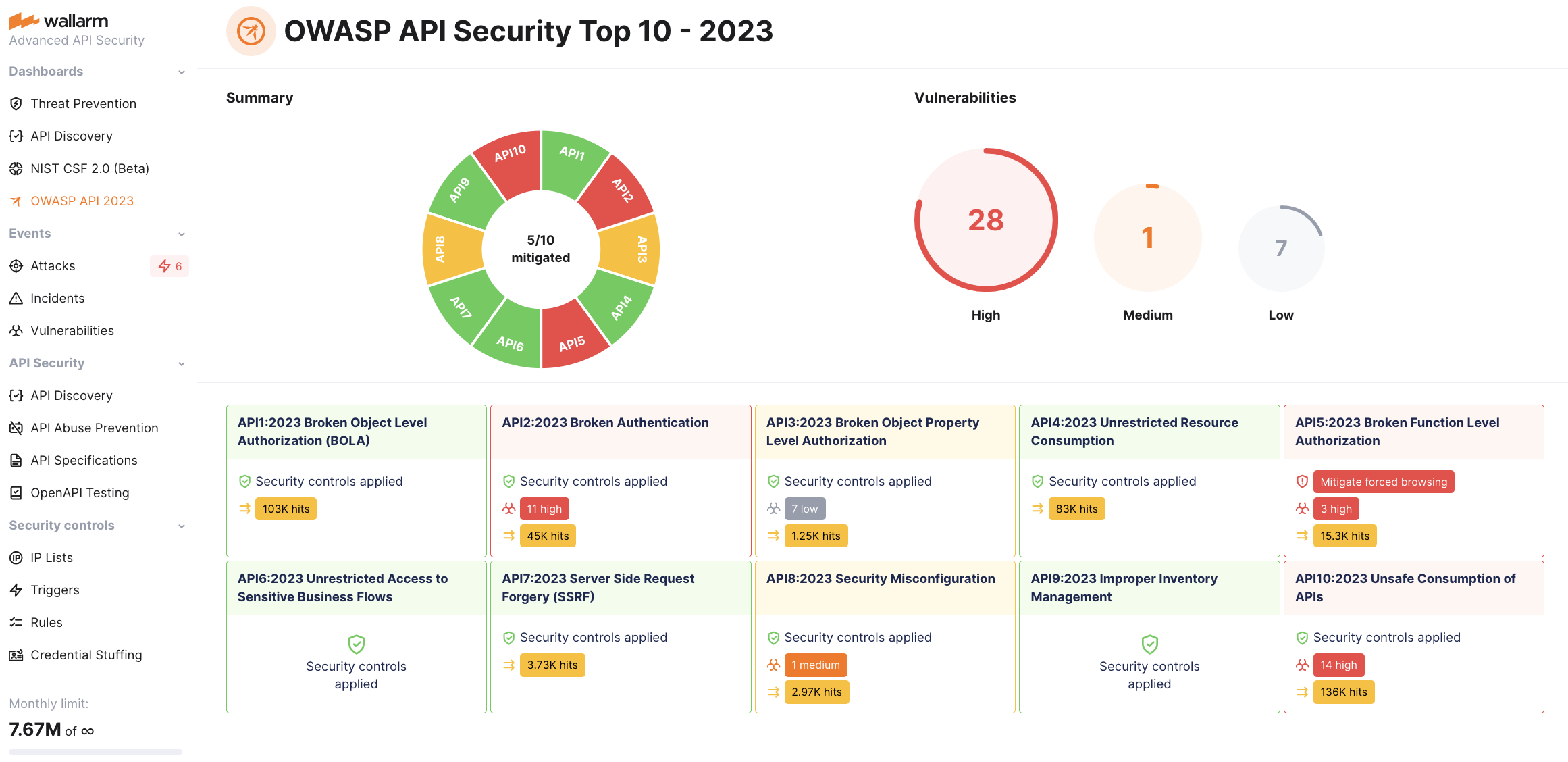Open the 11 high vulnerabilities badge for API2
The width and height of the screenshot is (1568, 762).
coord(544,509)
